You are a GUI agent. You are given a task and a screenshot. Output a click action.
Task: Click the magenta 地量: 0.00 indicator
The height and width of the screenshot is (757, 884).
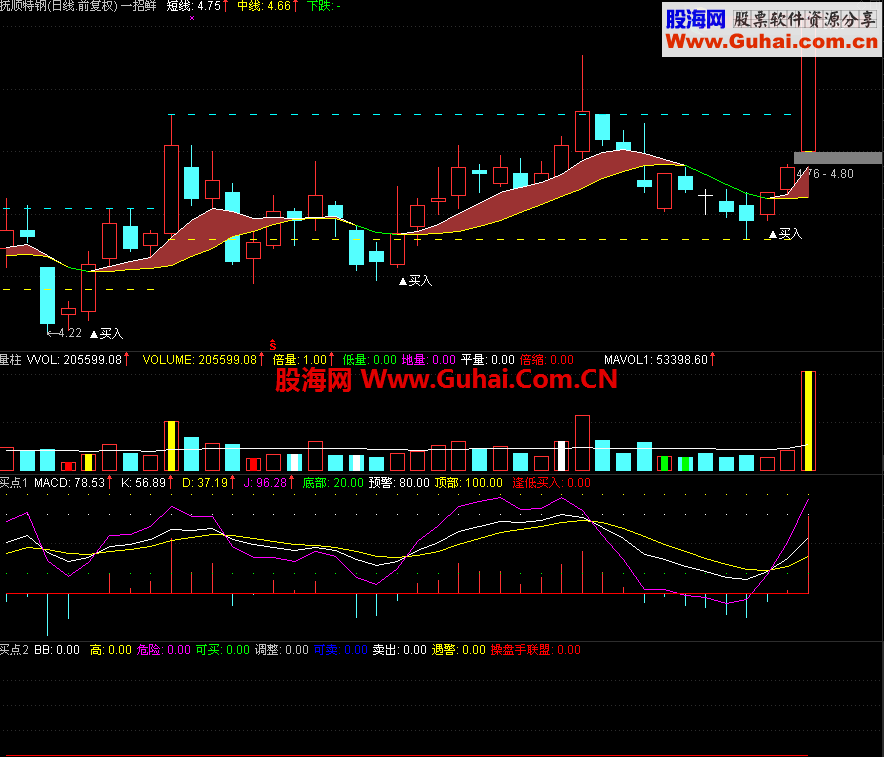pos(428,360)
